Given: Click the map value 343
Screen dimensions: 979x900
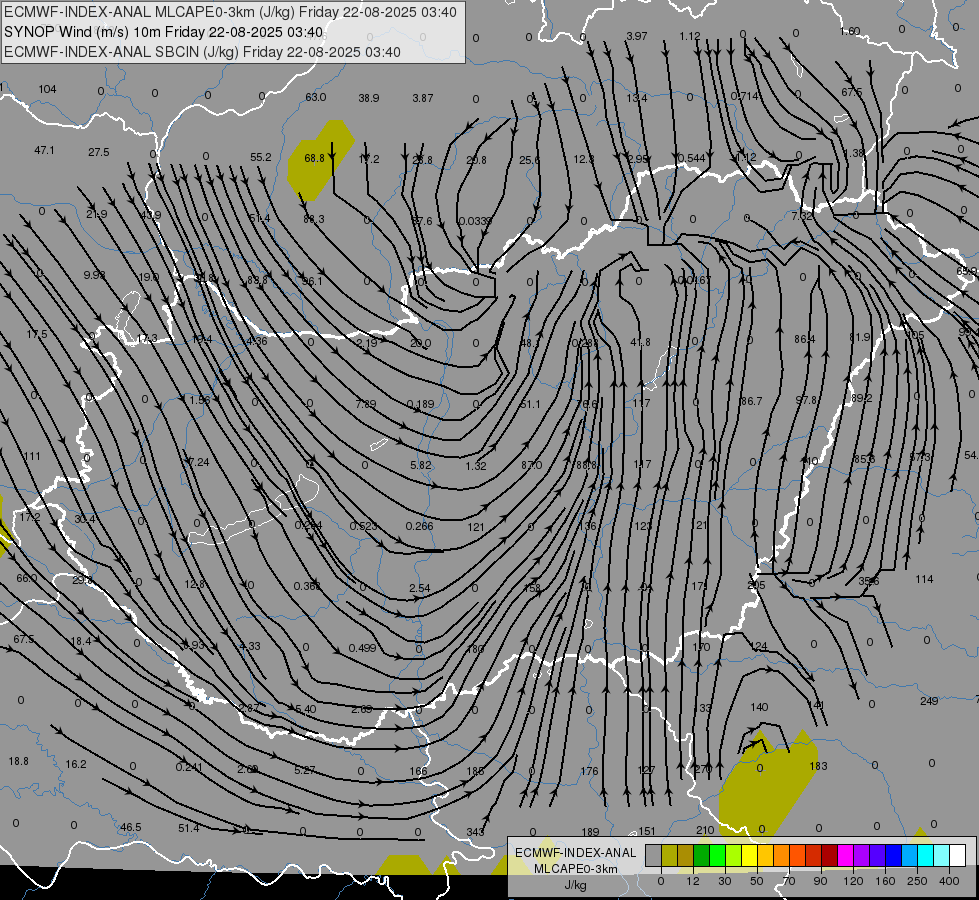Looking at the screenshot, I should (x=475, y=832).
